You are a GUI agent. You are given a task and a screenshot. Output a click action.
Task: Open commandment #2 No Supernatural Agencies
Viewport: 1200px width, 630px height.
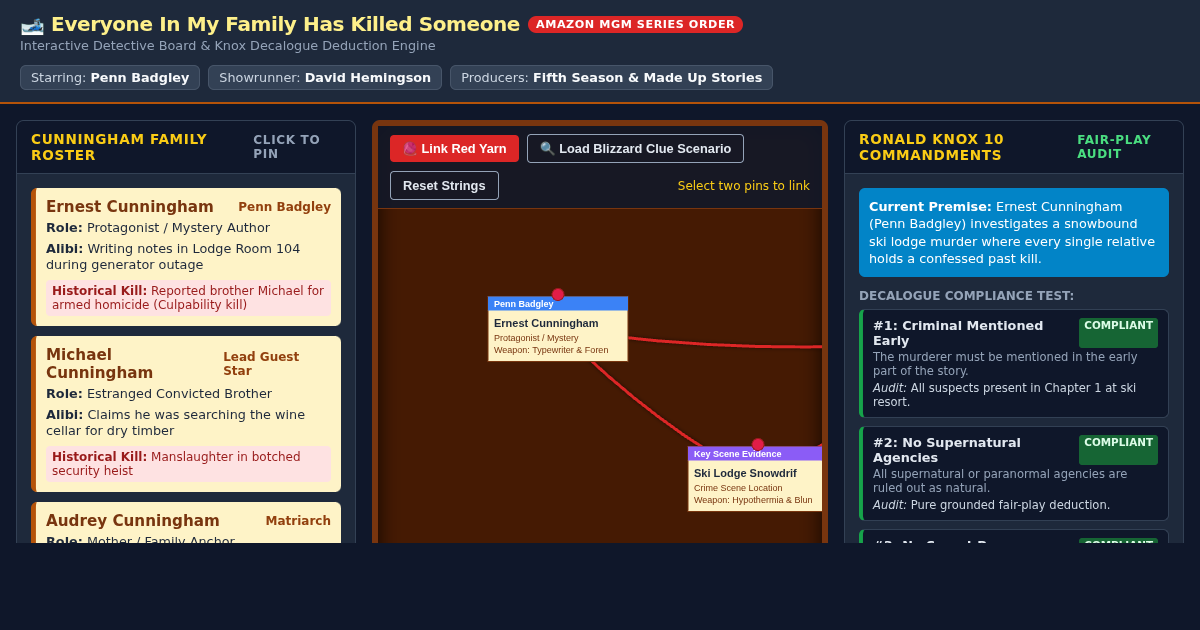pyautogui.click(x=1014, y=474)
